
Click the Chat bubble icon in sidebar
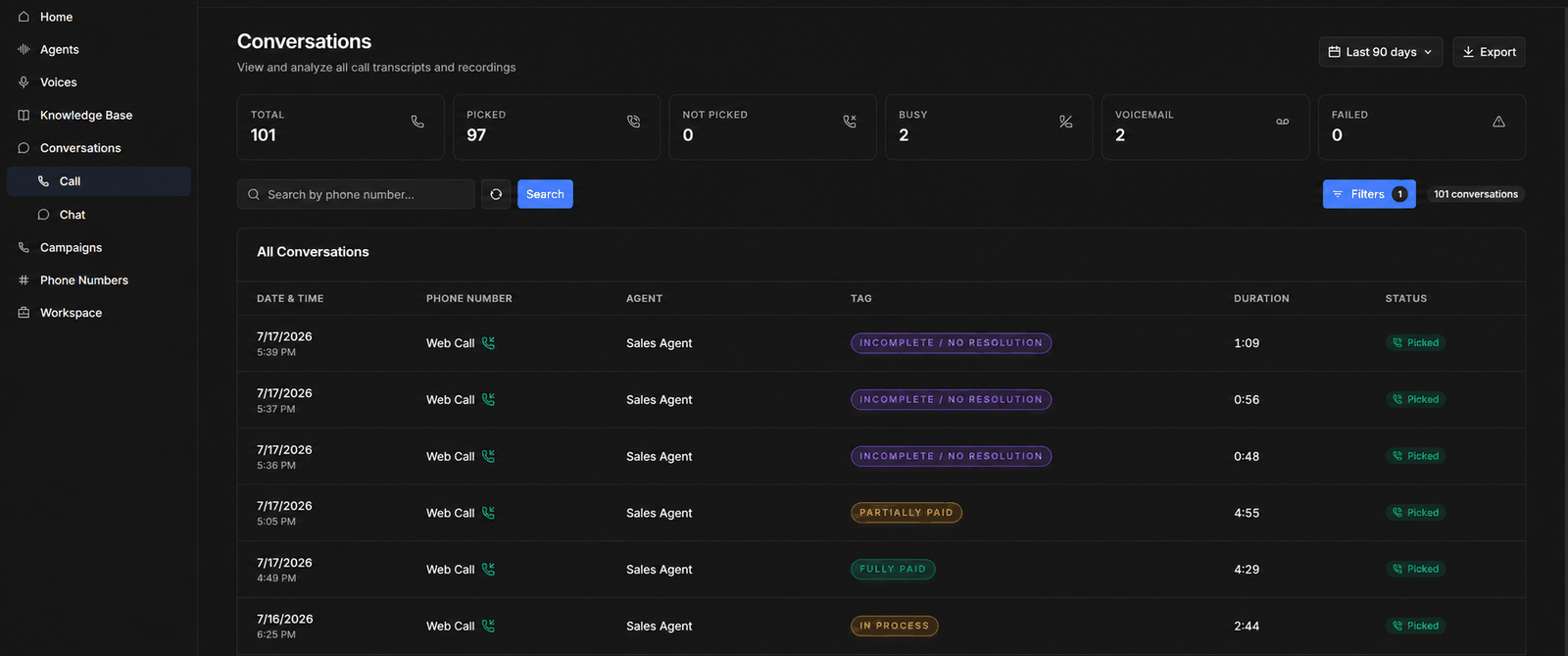(43, 215)
